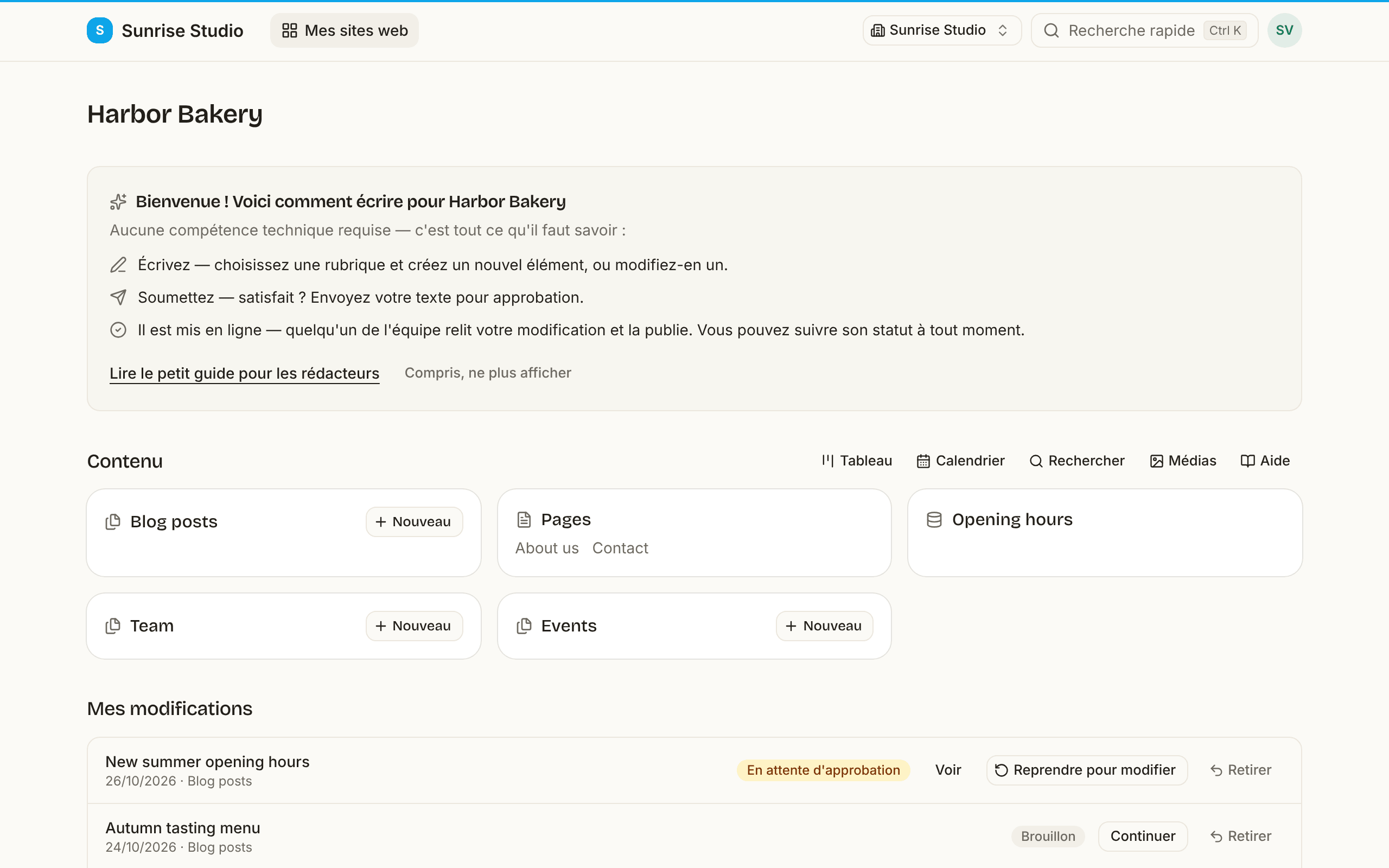Image resolution: width=1389 pixels, height=868 pixels.
Task: Dismiss with Compris, ne plus afficher
Action: tap(488, 373)
